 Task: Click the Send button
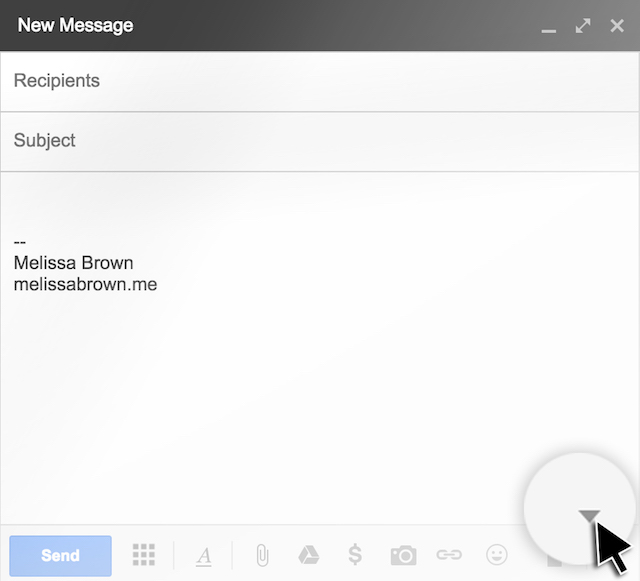click(60, 556)
